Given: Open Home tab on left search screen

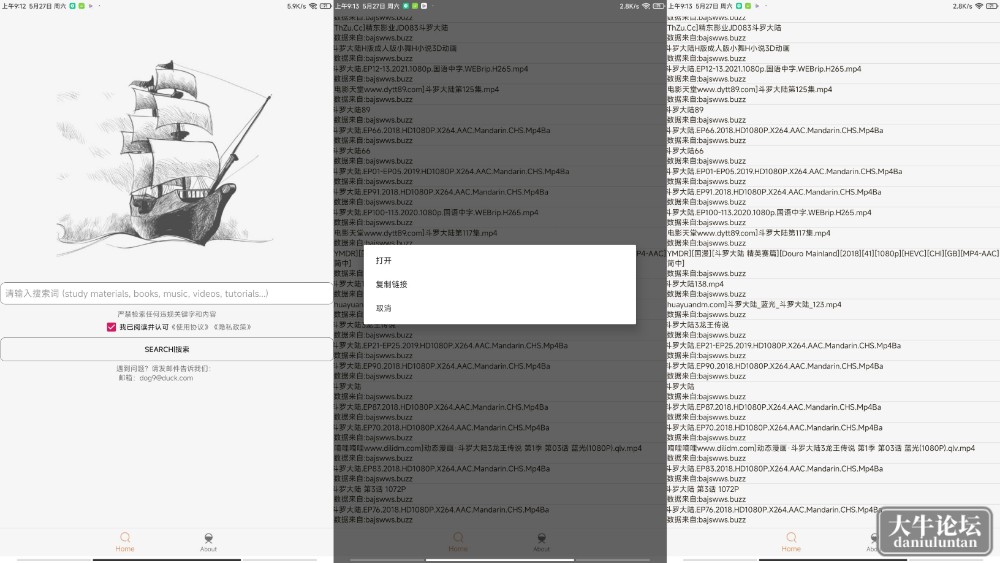Looking at the screenshot, I should [125, 542].
